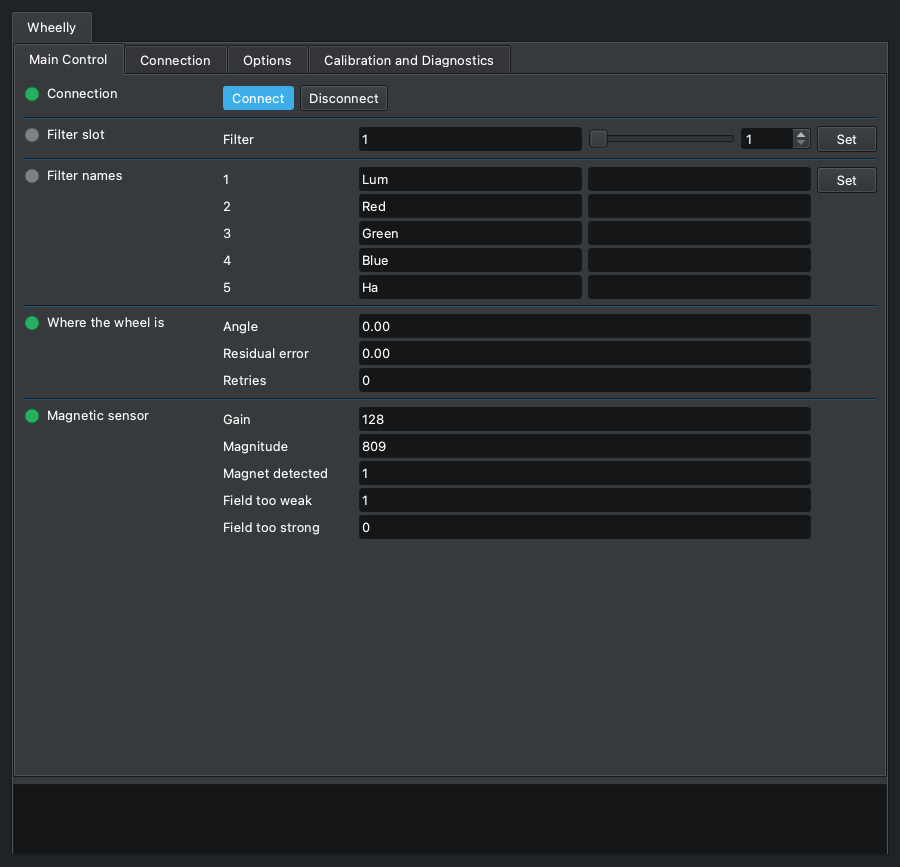Click the Ha filter name value
This screenshot has height=867, width=900.
(470, 287)
